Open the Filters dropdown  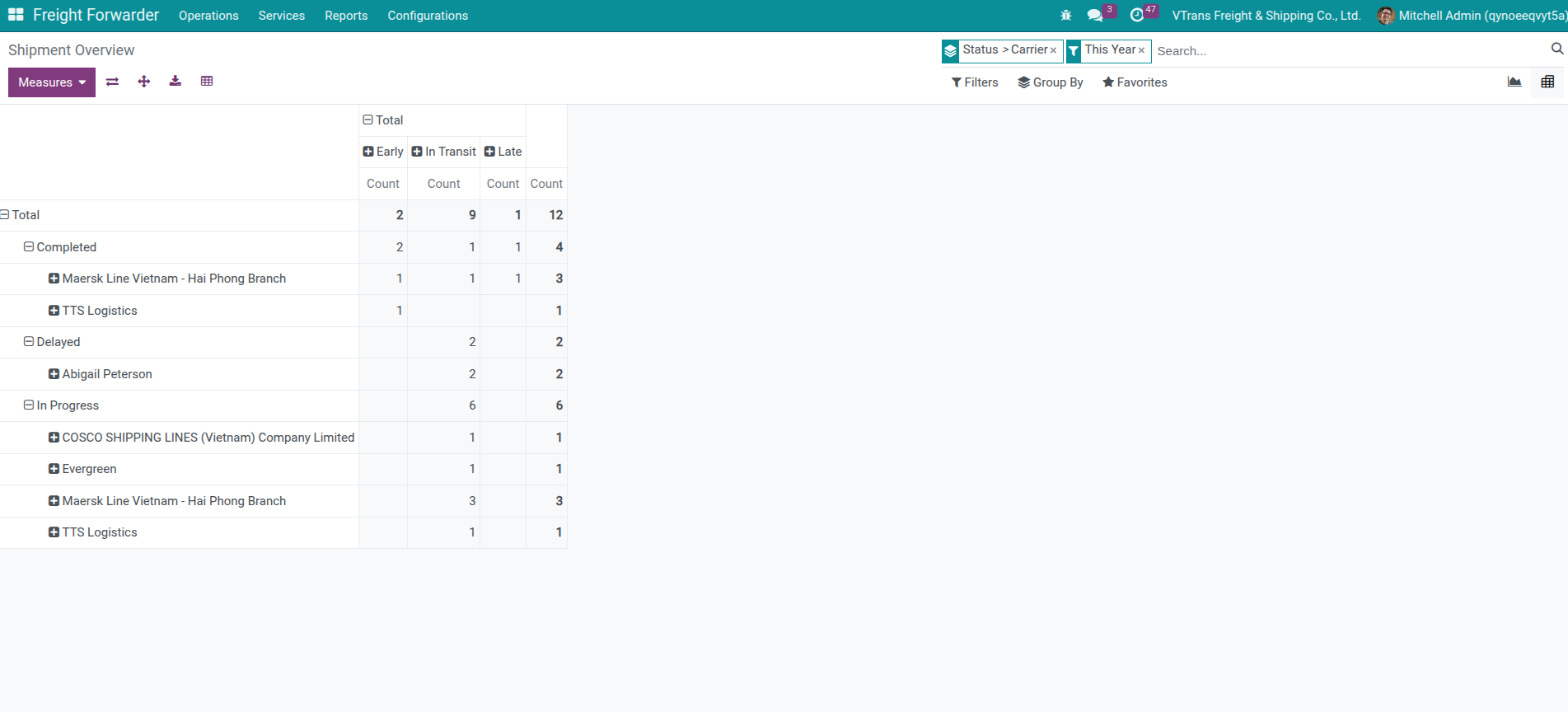tap(975, 82)
